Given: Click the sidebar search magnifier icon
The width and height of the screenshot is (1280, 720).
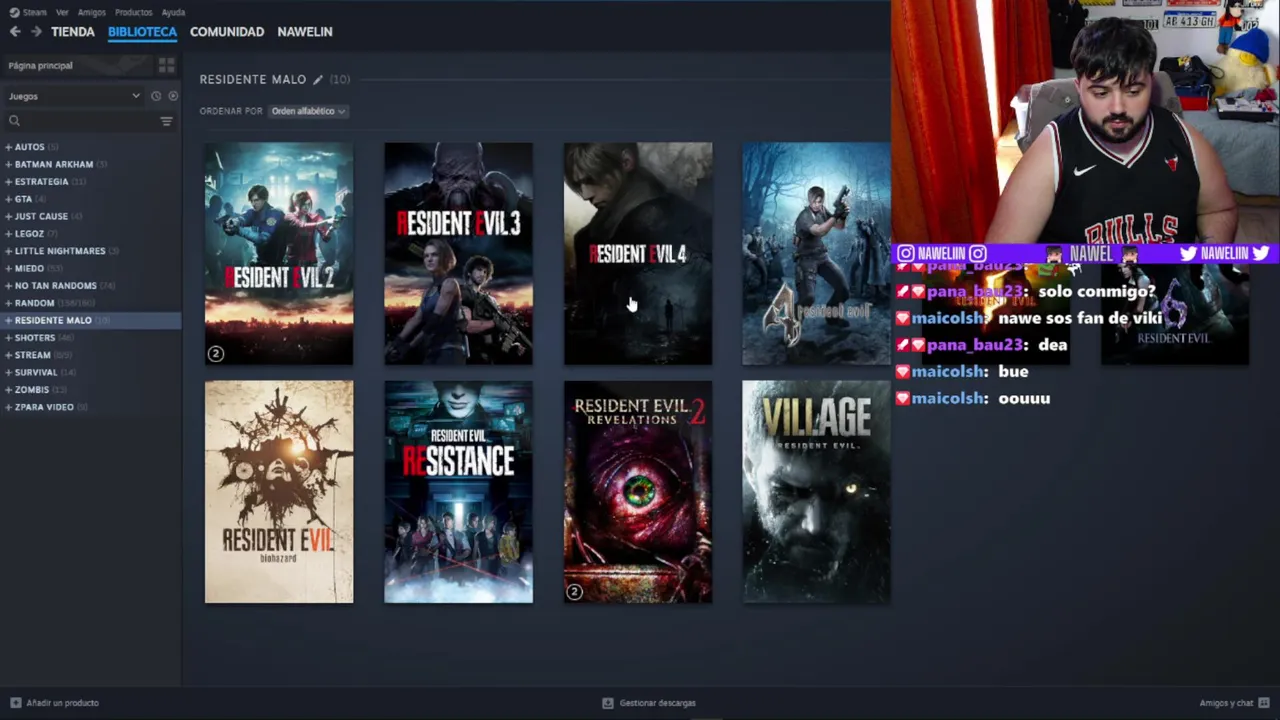Looking at the screenshot, I should click(x=14, y=121).
